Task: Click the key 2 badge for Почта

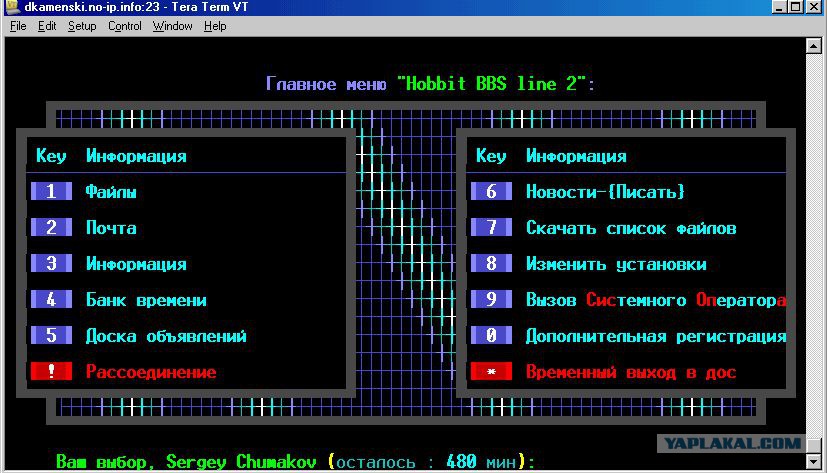Action: coord(51,227)
